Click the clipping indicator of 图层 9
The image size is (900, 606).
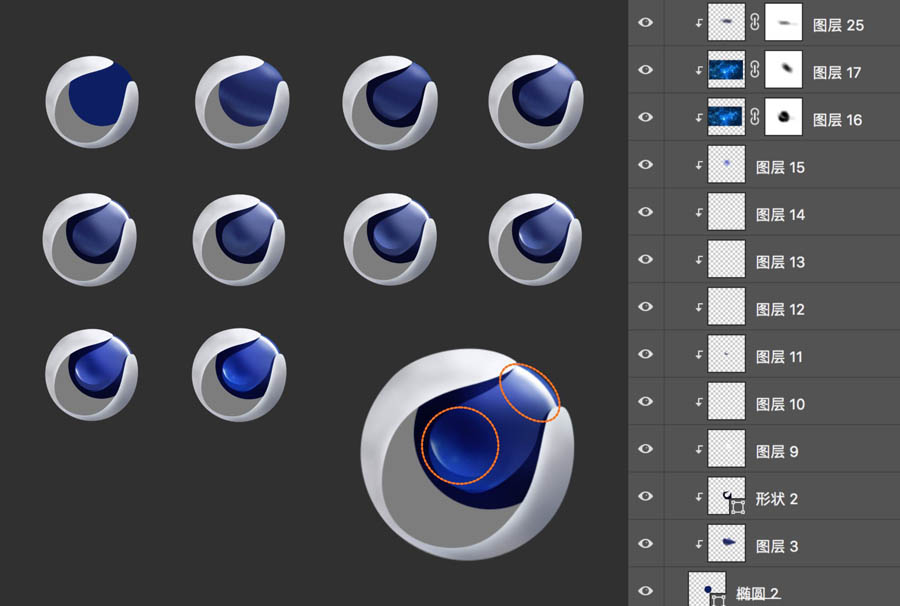point(699,449)
